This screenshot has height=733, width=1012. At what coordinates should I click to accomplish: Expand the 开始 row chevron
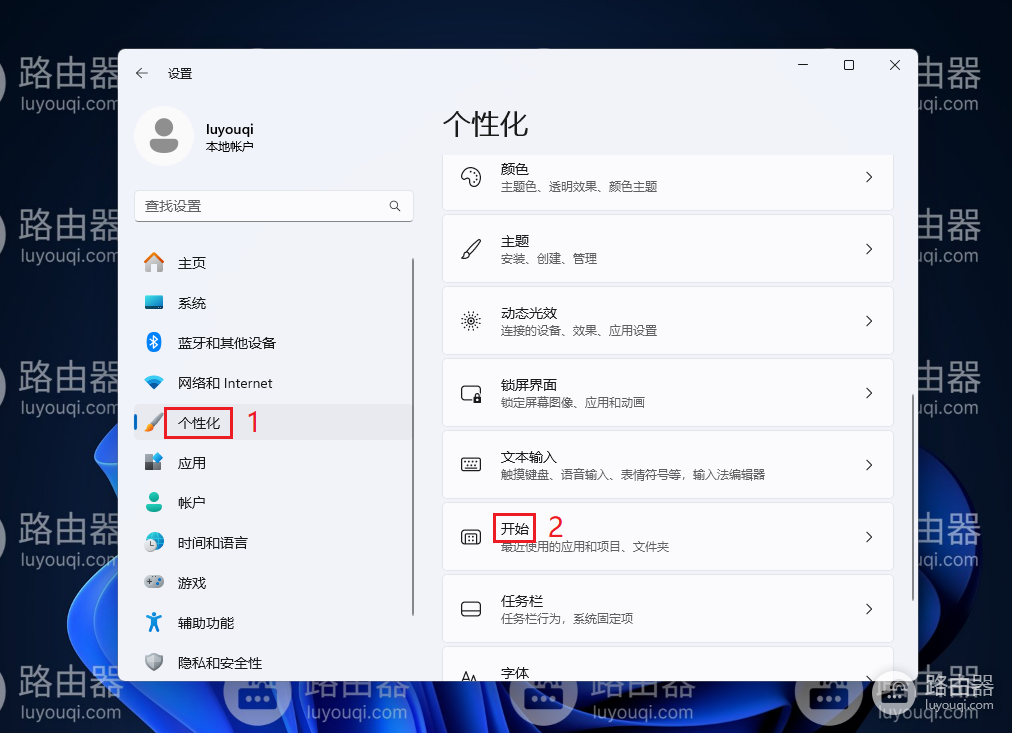(x=869, y=537)
